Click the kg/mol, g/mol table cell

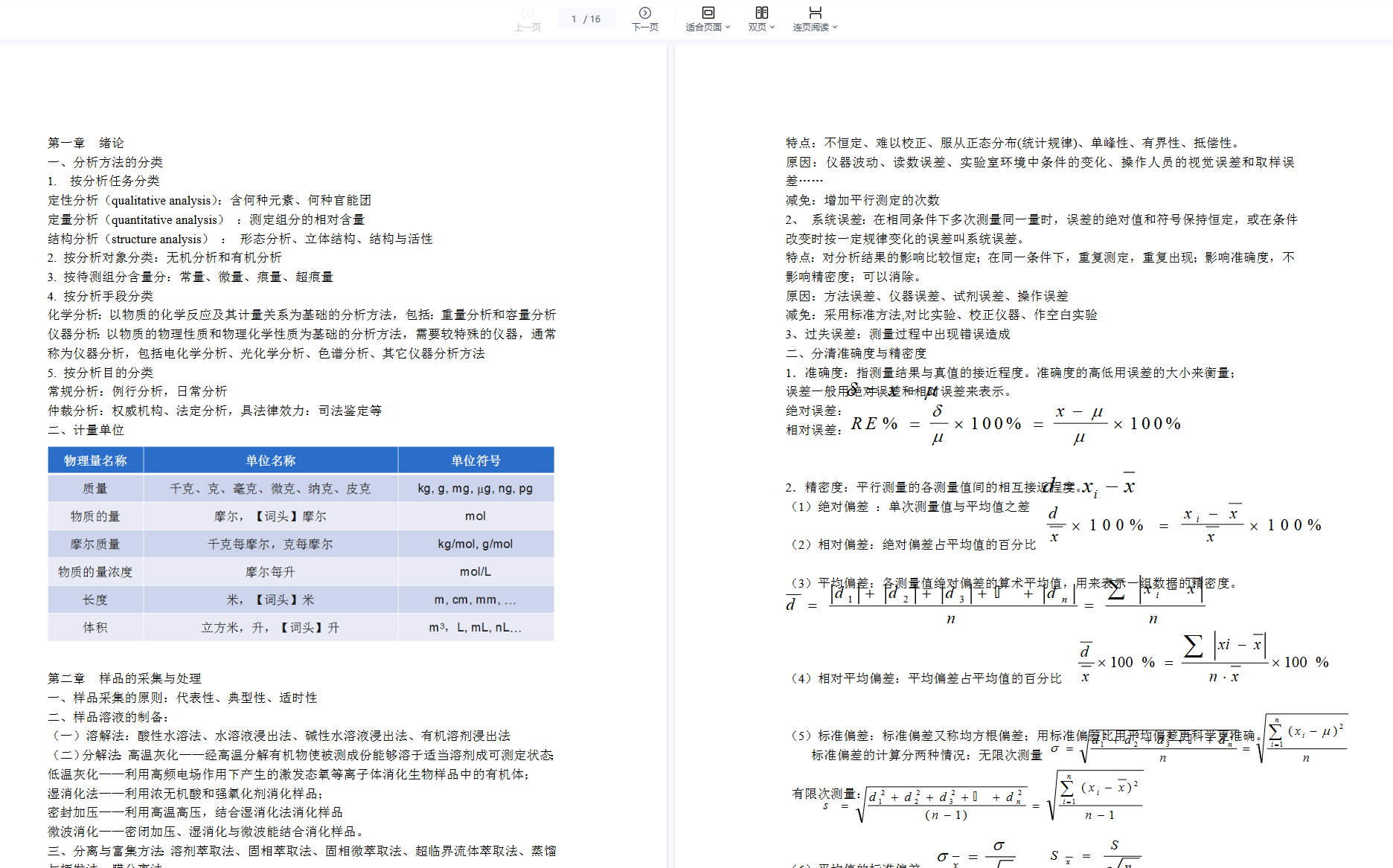point(475,544)
